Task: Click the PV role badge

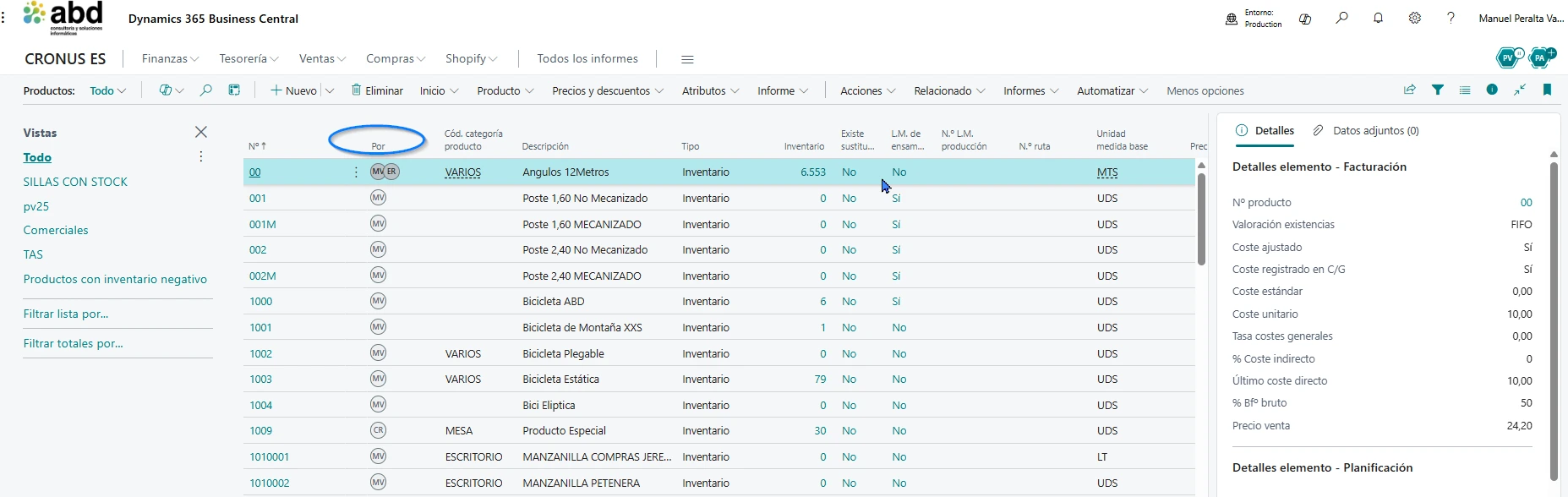Action: pyautogui.click(x=1508, y=57)
